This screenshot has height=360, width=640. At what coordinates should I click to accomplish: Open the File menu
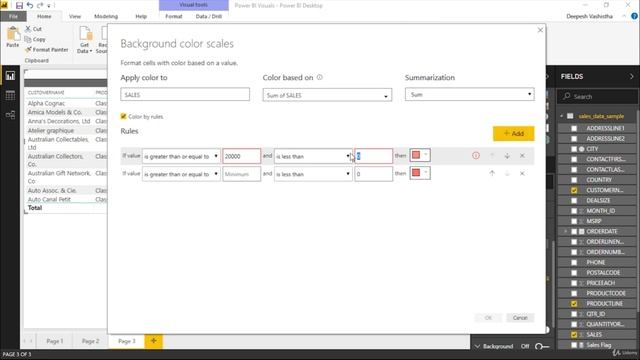click(13, 16)
